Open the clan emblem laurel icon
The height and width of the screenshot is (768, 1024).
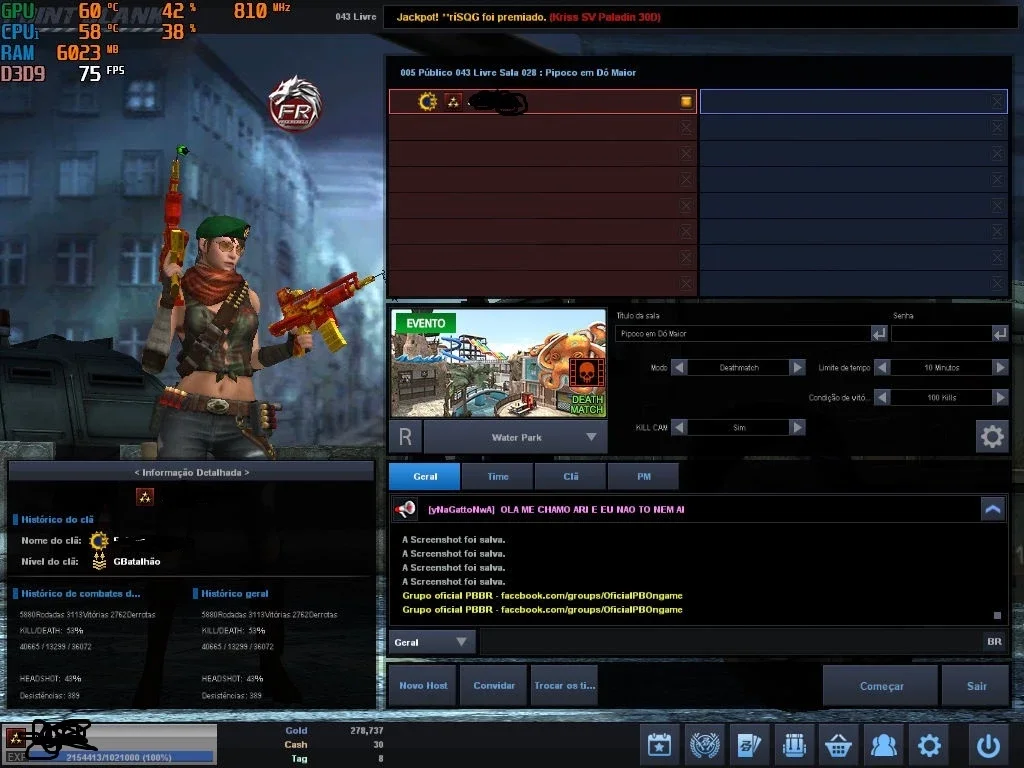coord(704,744)
